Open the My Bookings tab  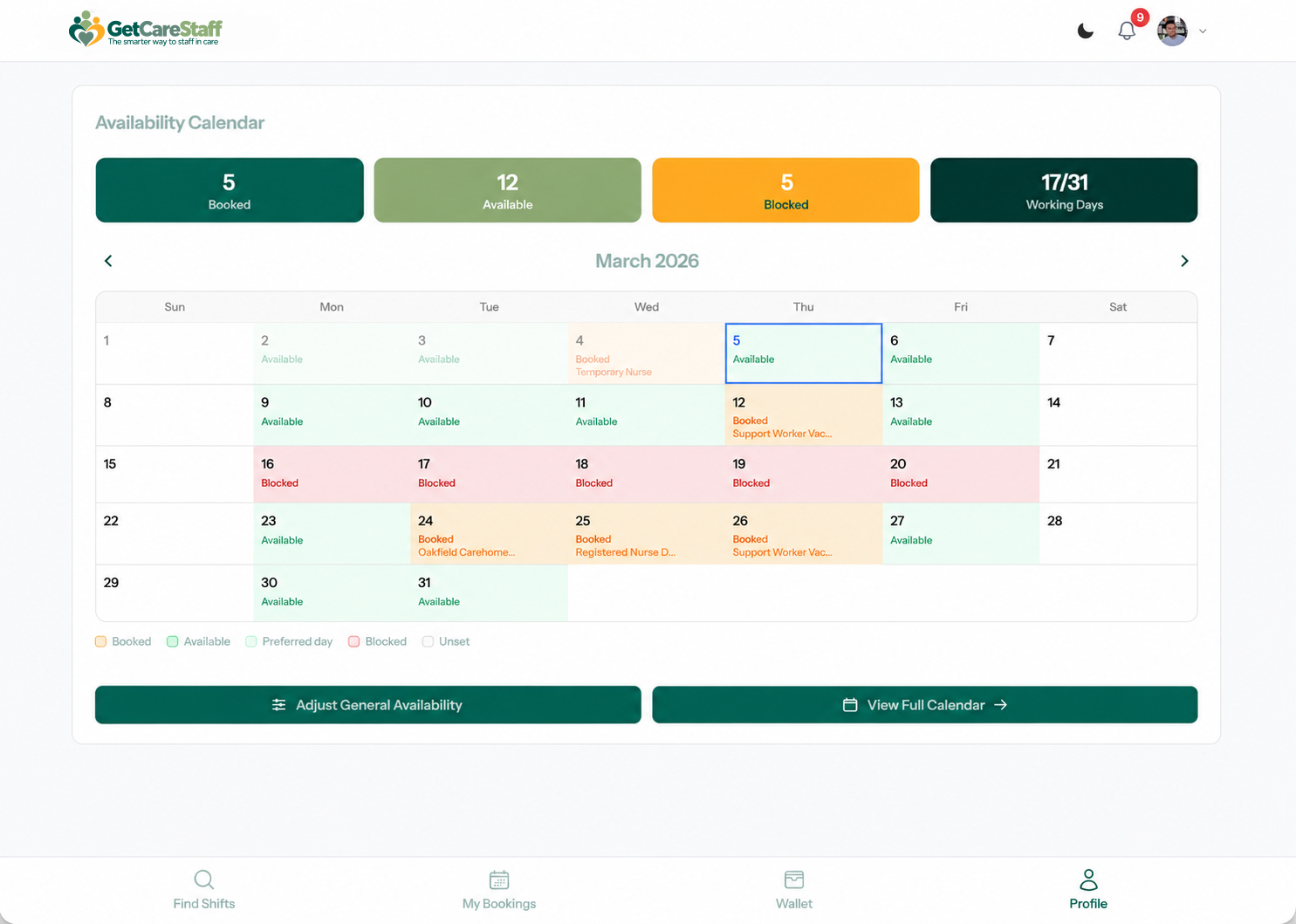pyautogui.click(x=499, y=890)
